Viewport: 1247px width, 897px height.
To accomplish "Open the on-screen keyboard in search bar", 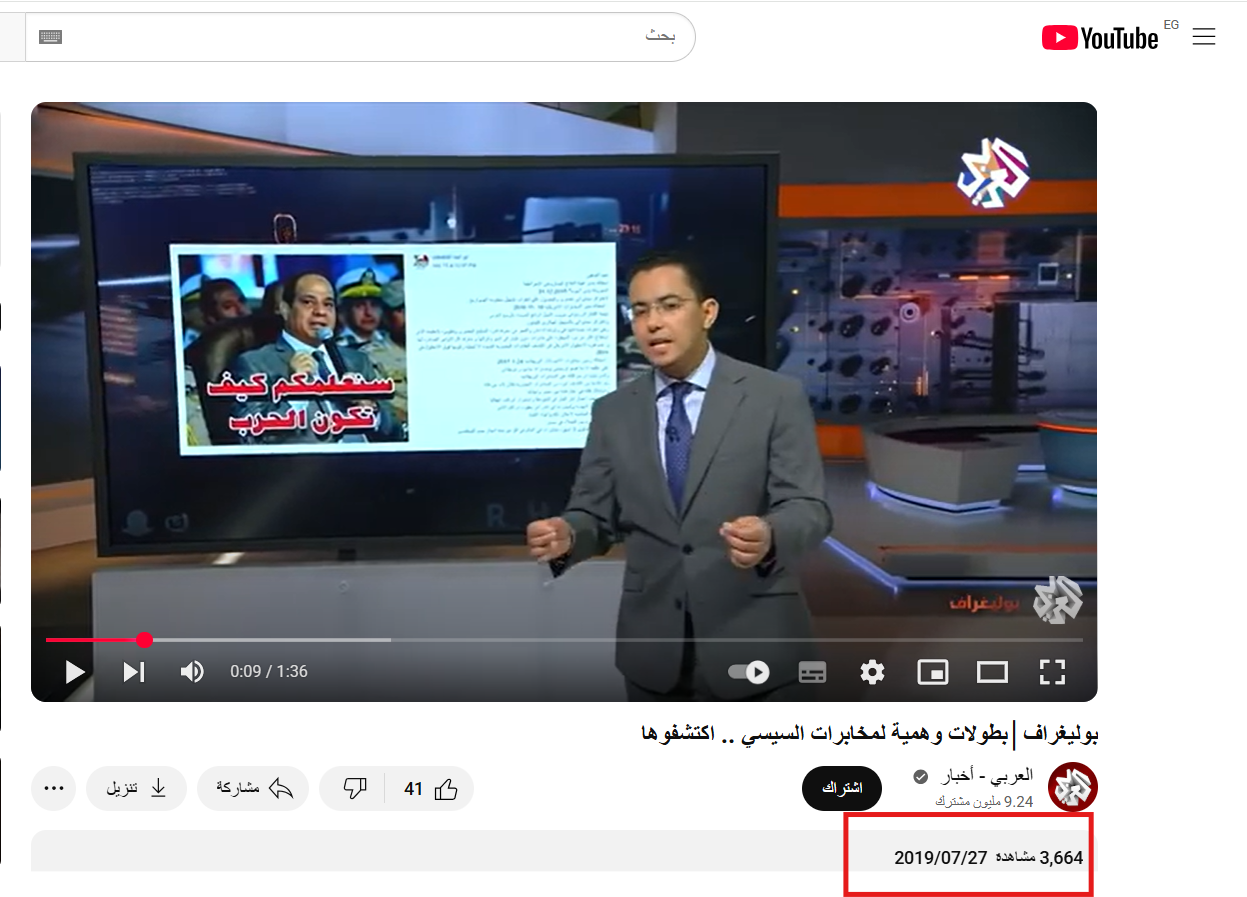I will (49, 37).
